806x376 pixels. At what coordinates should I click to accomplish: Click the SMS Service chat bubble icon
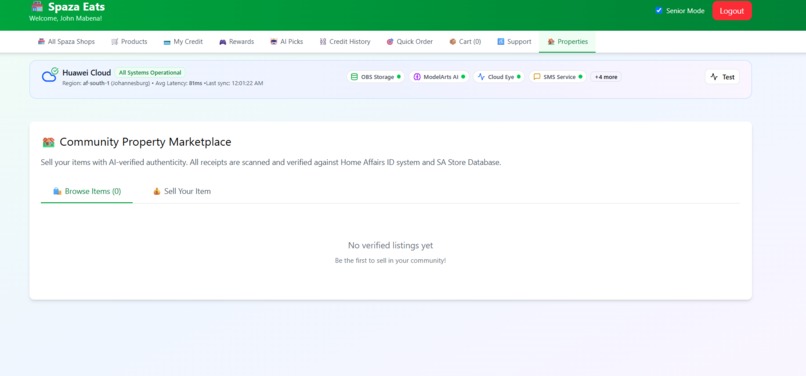tap(537, 77)
